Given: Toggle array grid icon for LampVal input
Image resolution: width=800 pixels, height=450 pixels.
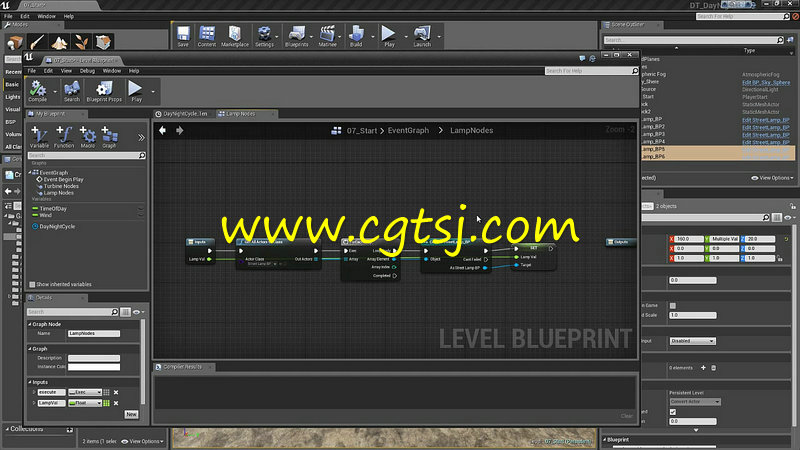Looking at the screenshot, I should click(x=107, y=403).
